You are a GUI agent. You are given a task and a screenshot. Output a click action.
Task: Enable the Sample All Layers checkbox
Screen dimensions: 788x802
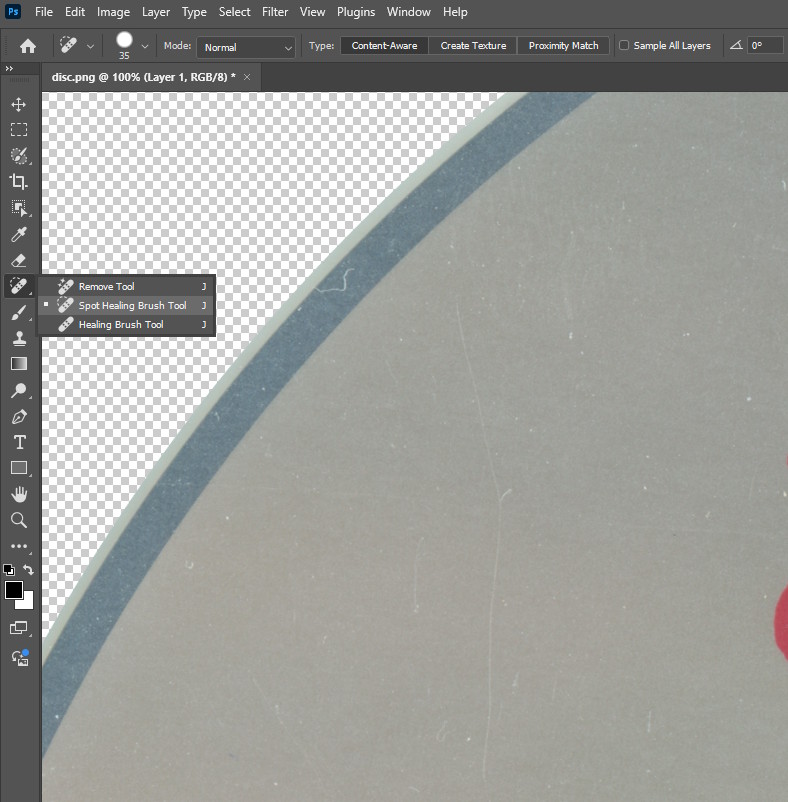pyautogui.click(x=624, y=46)
